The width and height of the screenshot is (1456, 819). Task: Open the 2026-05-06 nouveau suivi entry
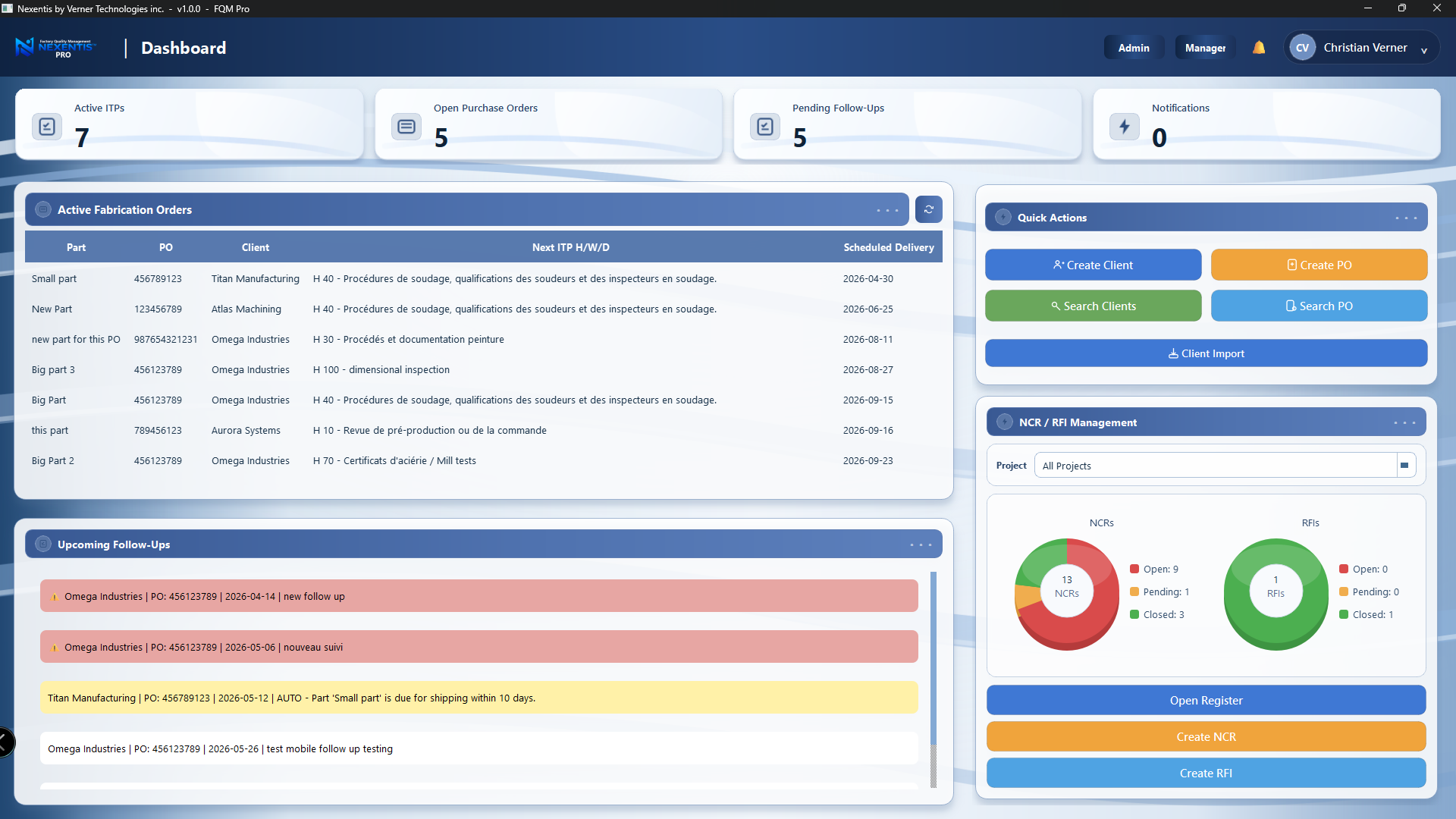pyautogui.click(x=479, y=647)
